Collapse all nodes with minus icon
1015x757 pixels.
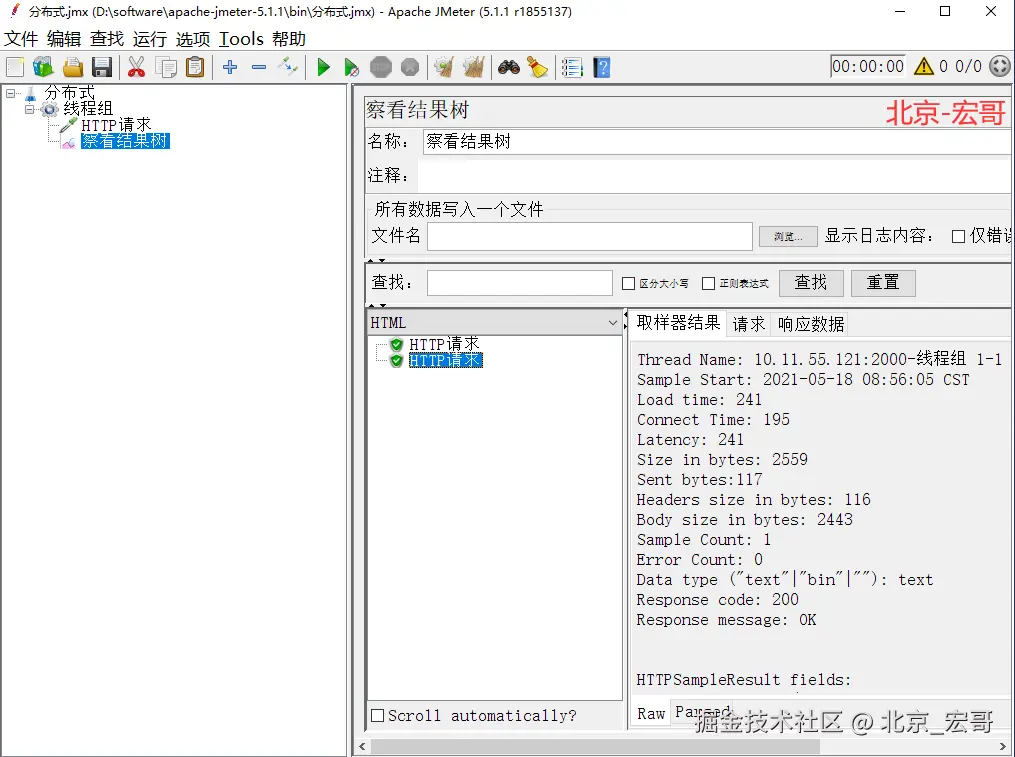pos(259,67)
